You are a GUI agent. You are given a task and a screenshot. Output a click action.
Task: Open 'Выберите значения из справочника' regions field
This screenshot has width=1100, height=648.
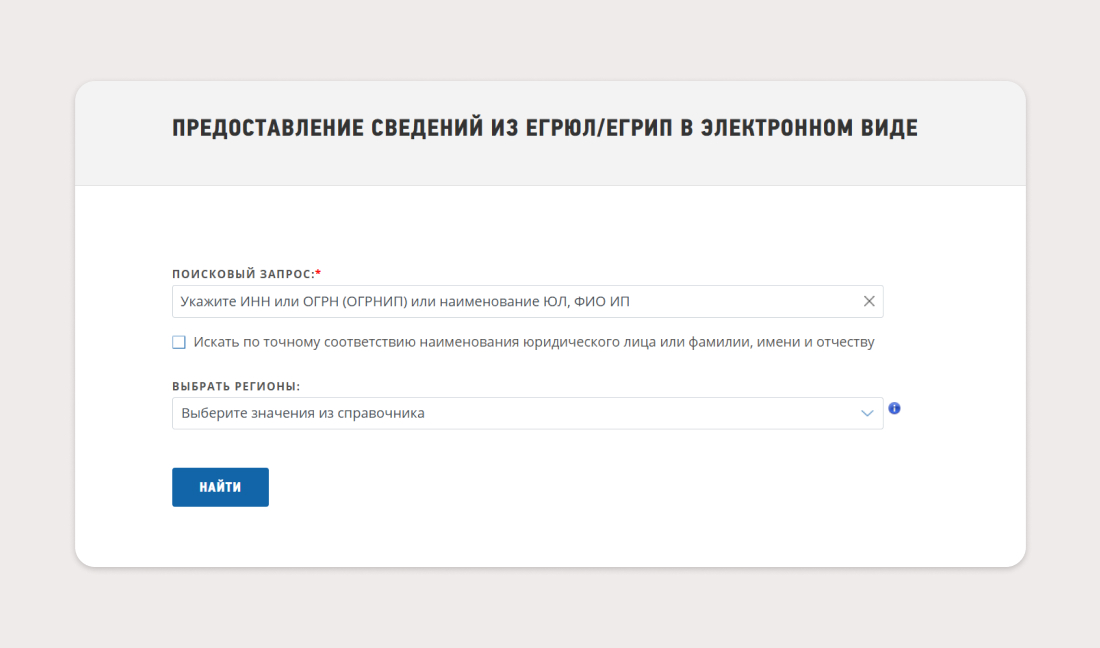528,413
